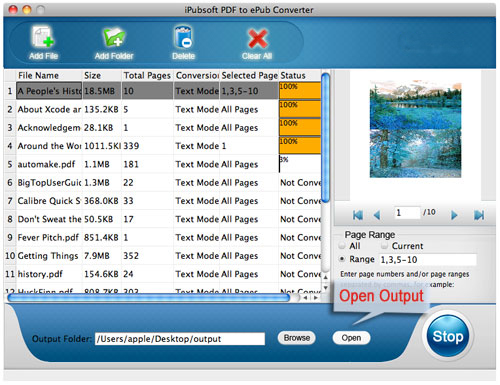The image size is (500, 385).
Task: Click the Size column header
Action: pos(102,76)
